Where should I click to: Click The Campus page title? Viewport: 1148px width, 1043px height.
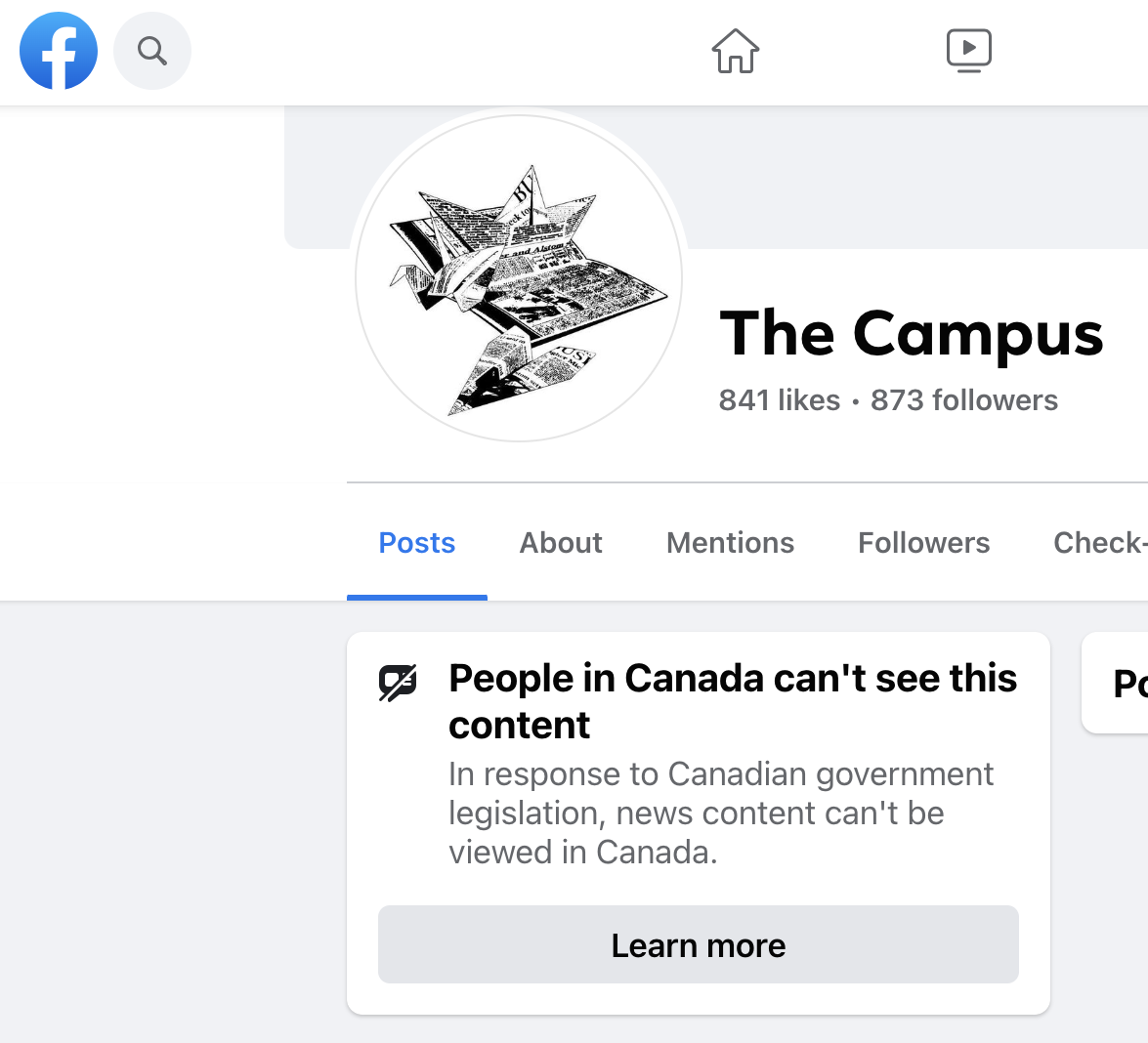[911, 334]
